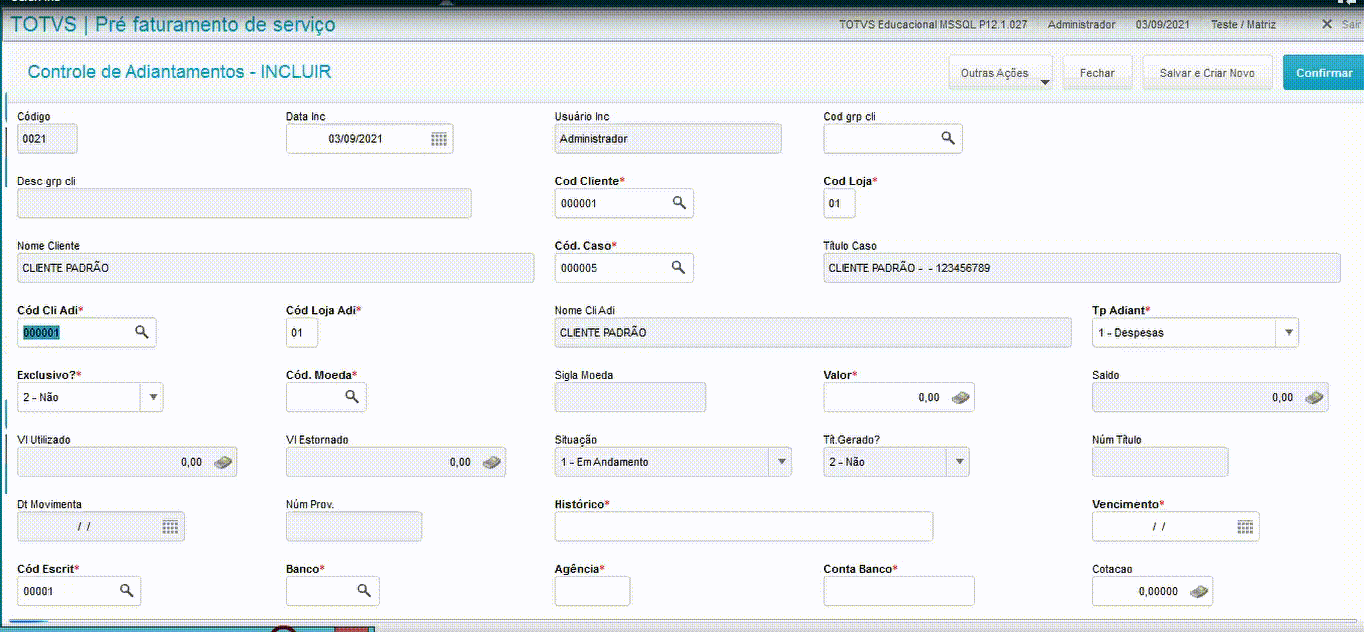1364x632 pixels.
Task: Click calculator icon in Cotacao field
Action: click(1199, 591)
